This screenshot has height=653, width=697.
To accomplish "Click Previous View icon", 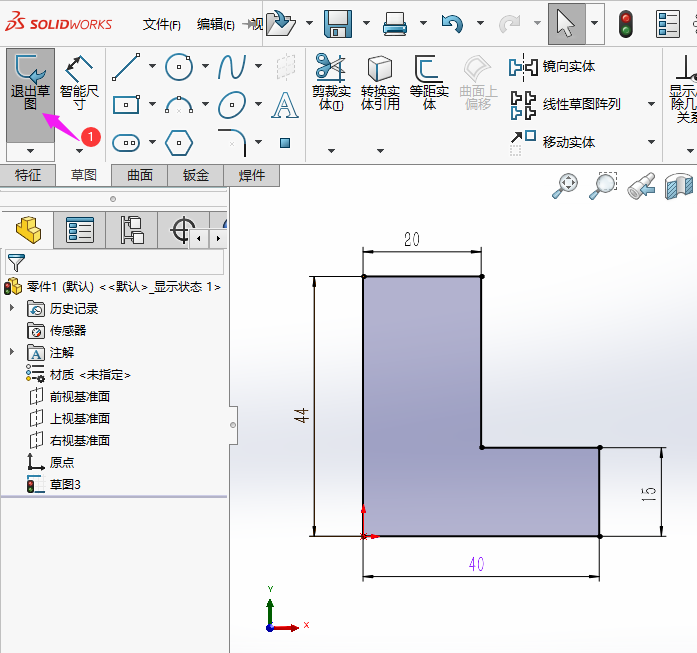I will [641, 186].
